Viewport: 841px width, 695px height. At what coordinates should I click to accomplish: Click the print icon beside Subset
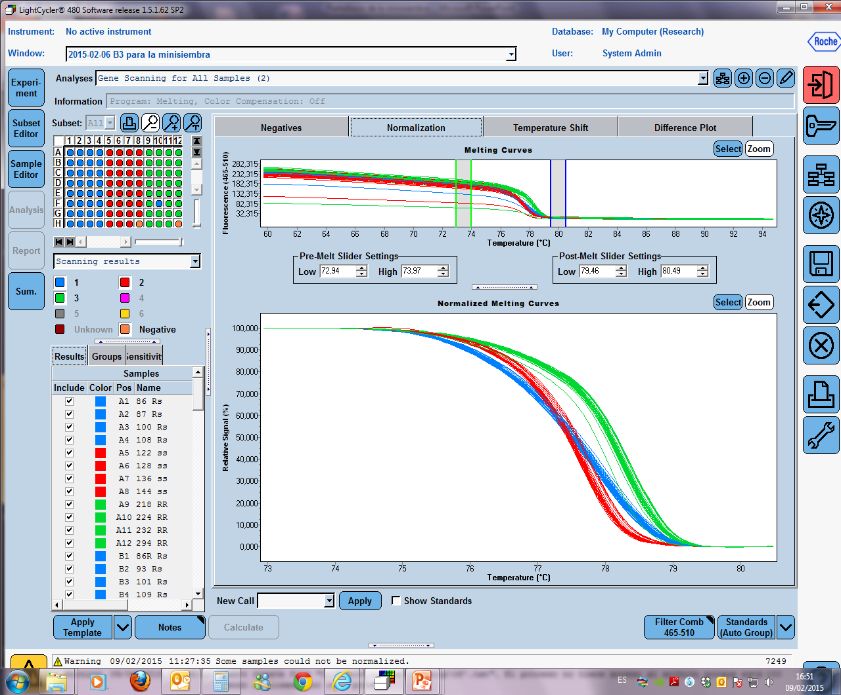coord(129,123)
